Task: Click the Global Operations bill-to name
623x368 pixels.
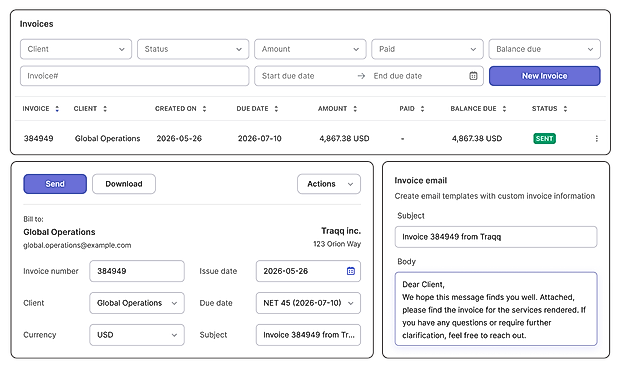Action: (59, 232)
